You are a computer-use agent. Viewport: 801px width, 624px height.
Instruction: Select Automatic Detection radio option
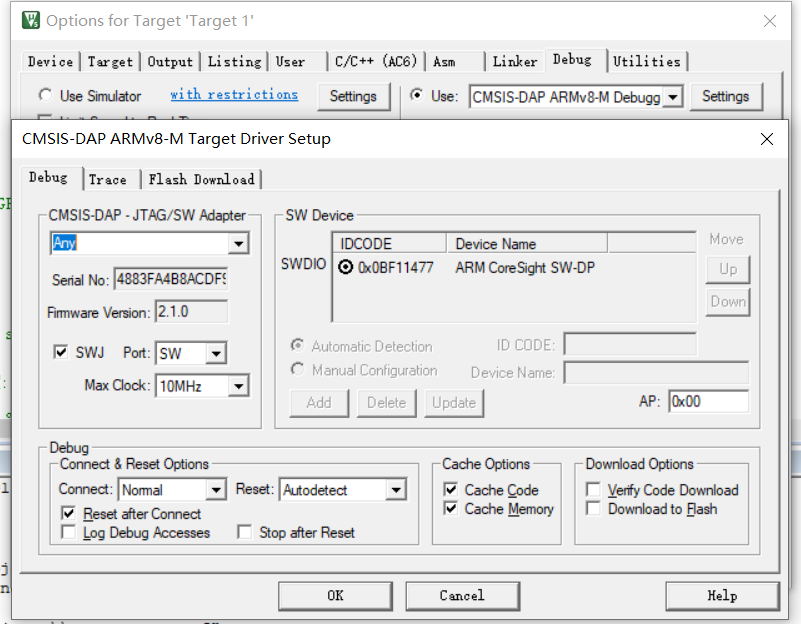(297, 346)
